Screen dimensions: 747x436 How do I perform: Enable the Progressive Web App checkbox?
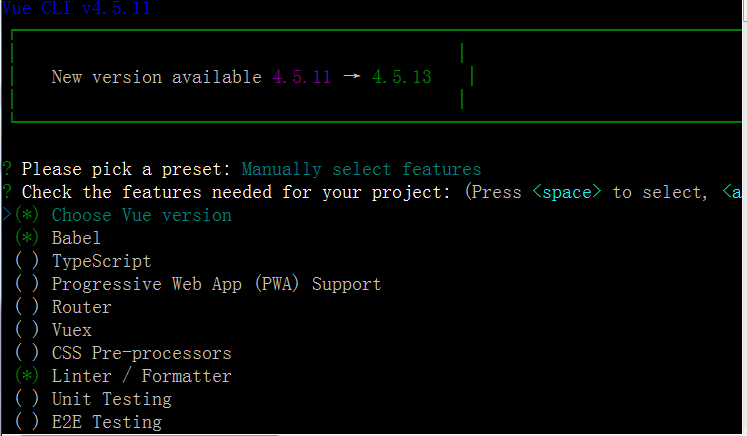pos(27,284)
